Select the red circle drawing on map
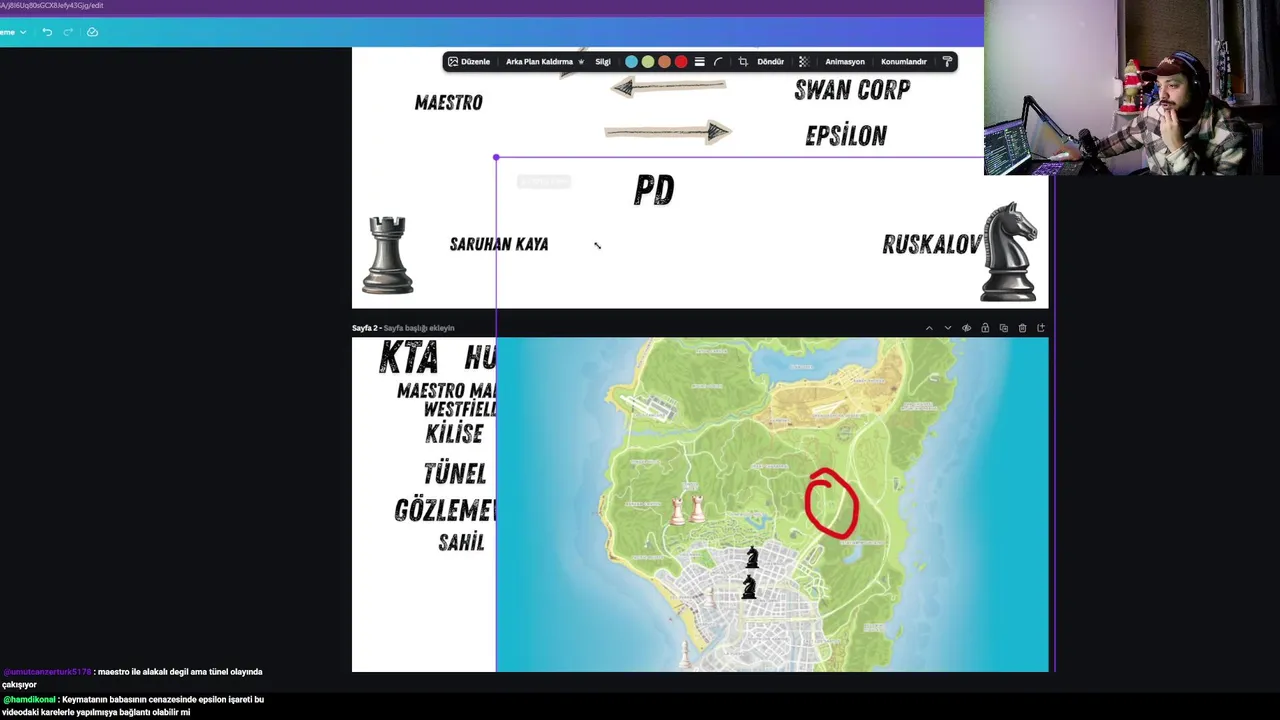Image resolution: width=1280 pixels, height=720 pixels. [x=832, y=503]
